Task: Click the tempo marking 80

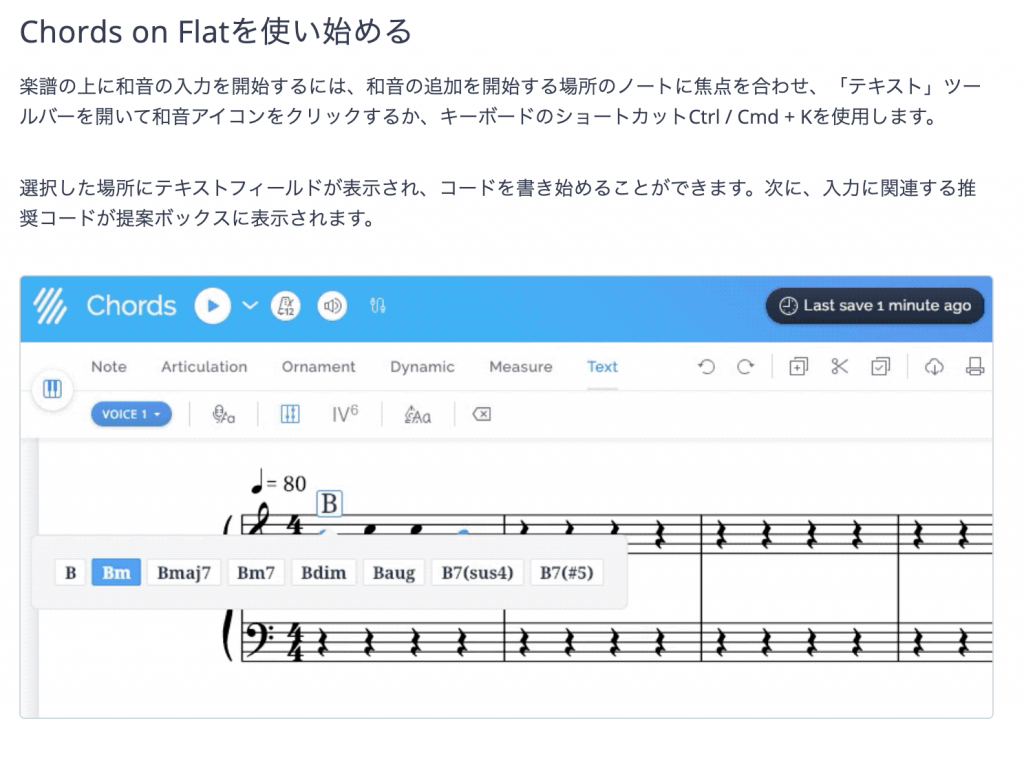Action: (x=279, y=483)
